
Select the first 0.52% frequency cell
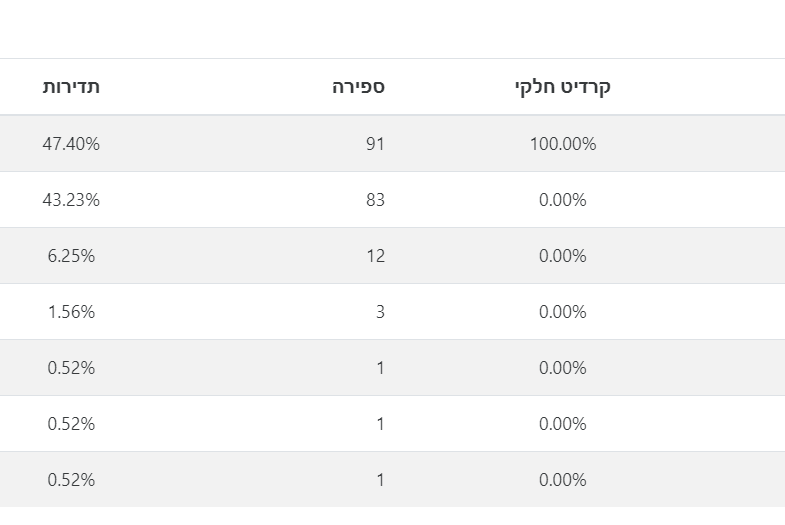click(x=71, y=368)
